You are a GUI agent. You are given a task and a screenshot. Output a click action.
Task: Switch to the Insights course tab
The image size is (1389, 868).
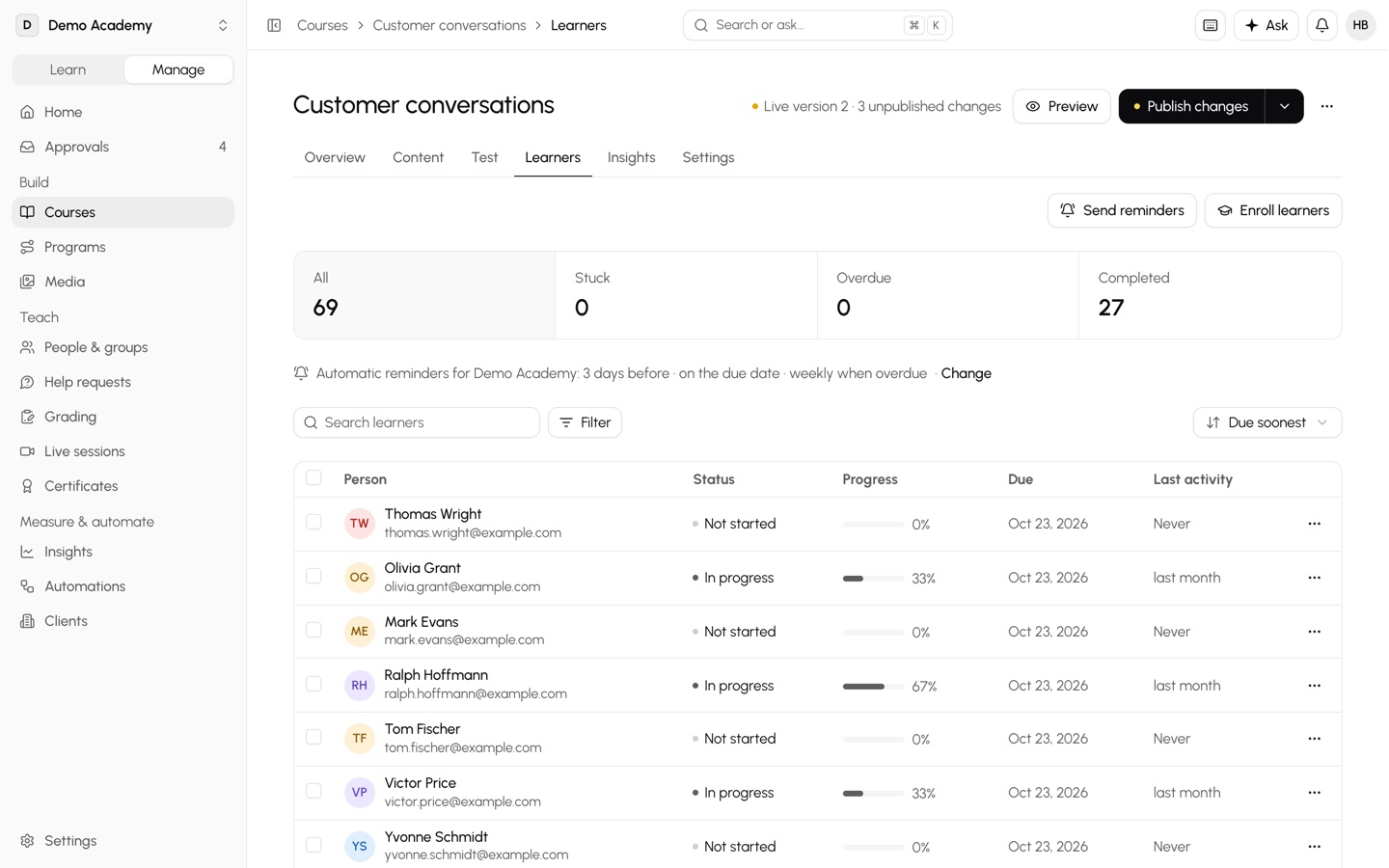click(x=631, y=157)
